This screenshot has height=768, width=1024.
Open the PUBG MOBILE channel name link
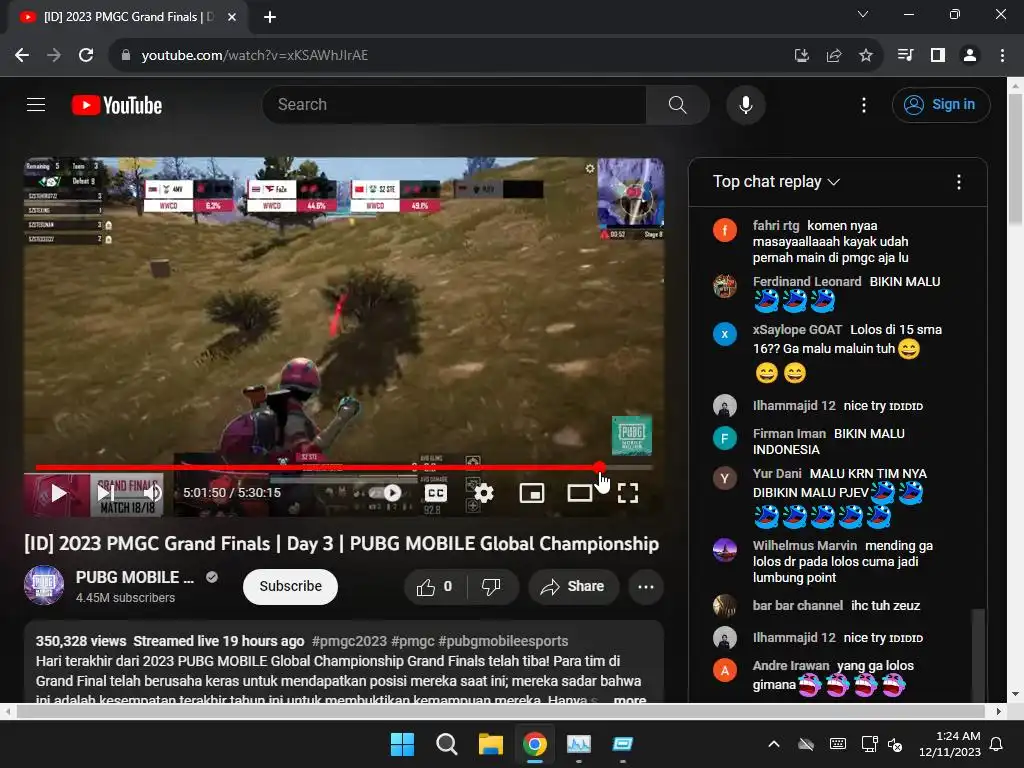135,577
